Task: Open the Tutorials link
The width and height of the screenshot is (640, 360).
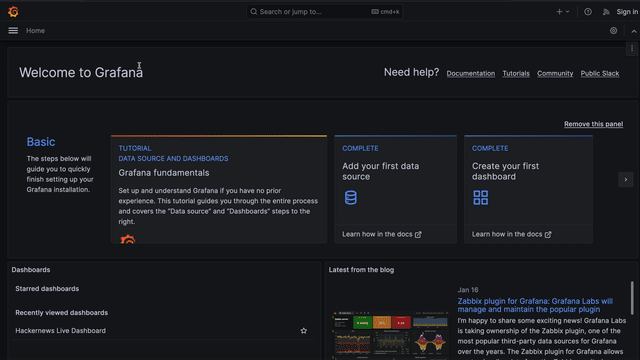Action: [516, 73]
